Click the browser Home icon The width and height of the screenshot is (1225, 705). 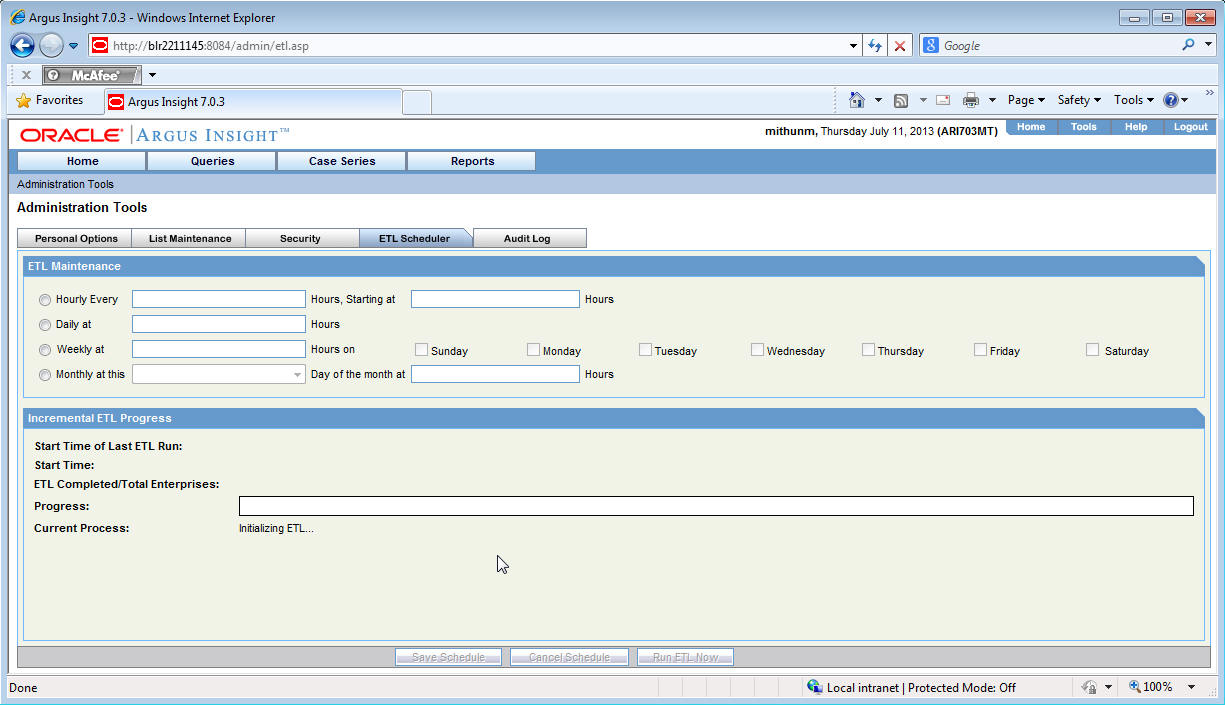pyautogui.click(x=857, y=100)
